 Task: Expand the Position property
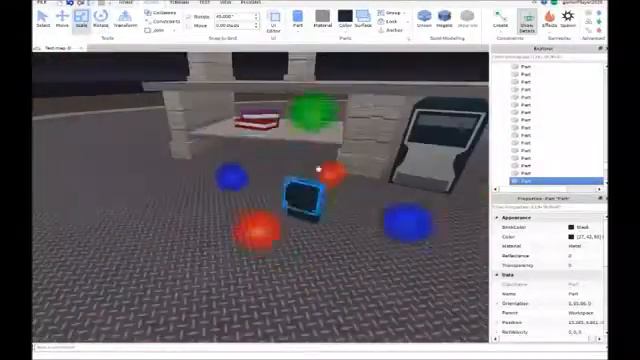tap(497, 322)
